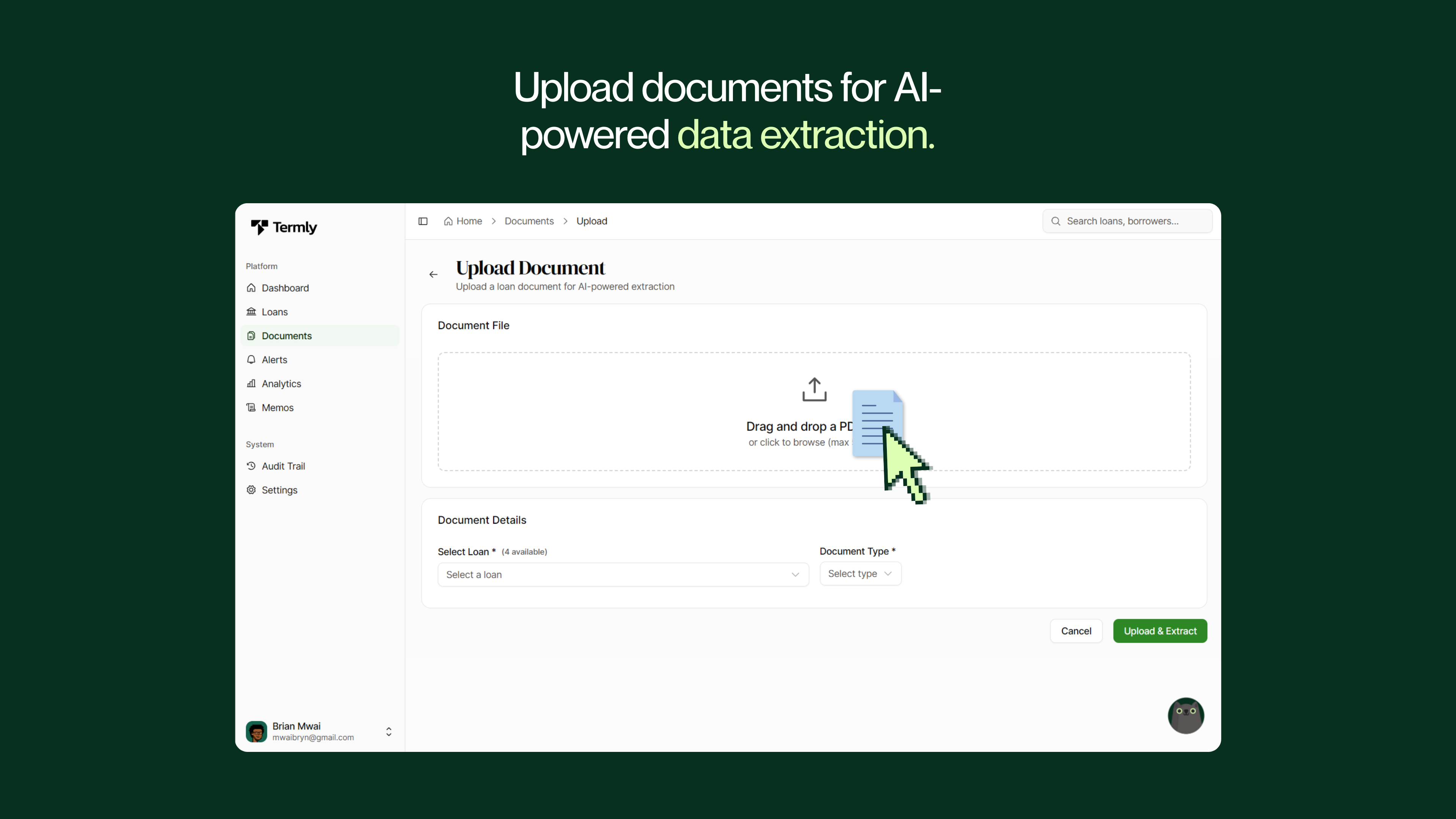This screenshot has height=819, width=1456.
Task: Click the Termly logo
Action: click(284, 227)
